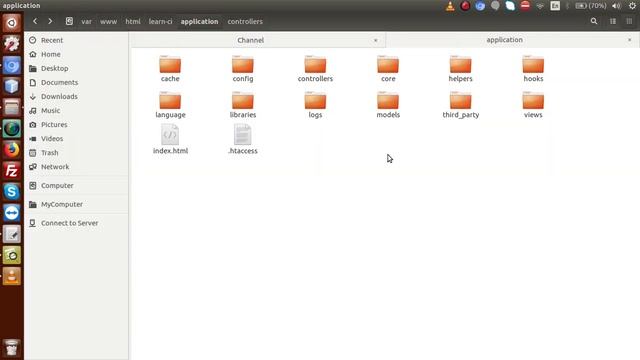
Task: Go to html in the path bar
Action: (x=133, y=22)
